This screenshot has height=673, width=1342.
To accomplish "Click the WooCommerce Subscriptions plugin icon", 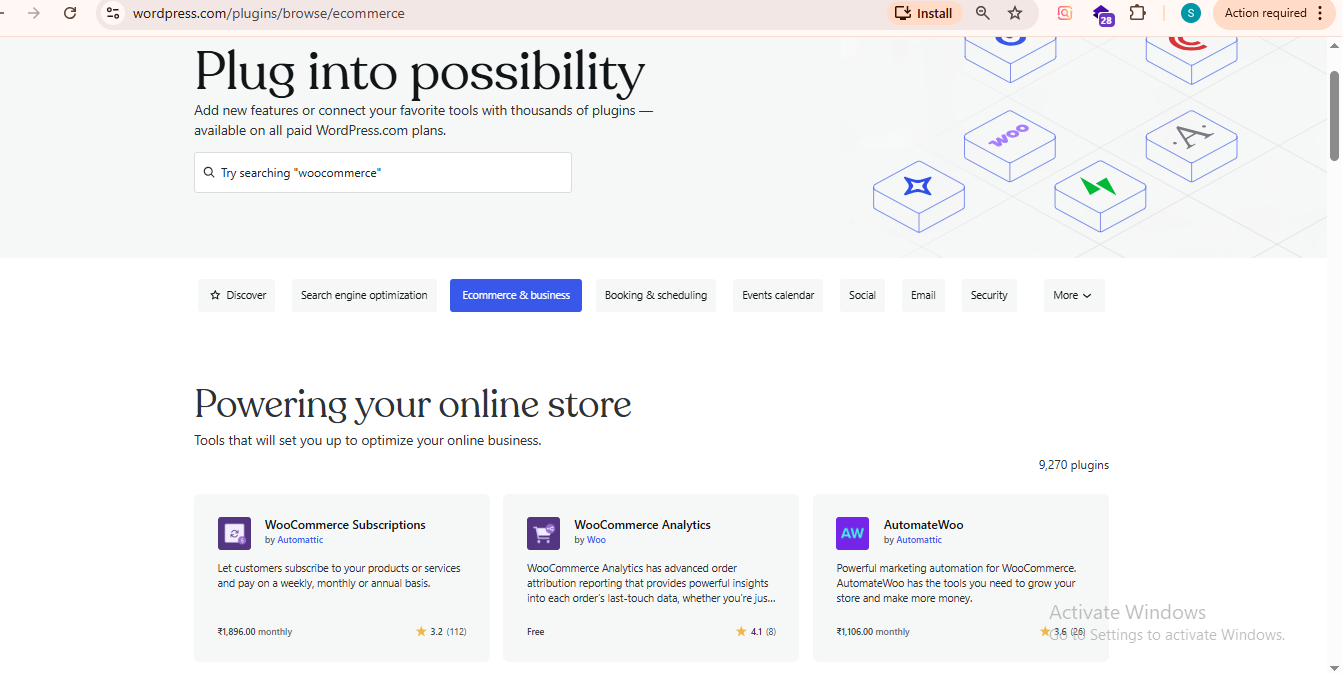I will coord(234,533).
